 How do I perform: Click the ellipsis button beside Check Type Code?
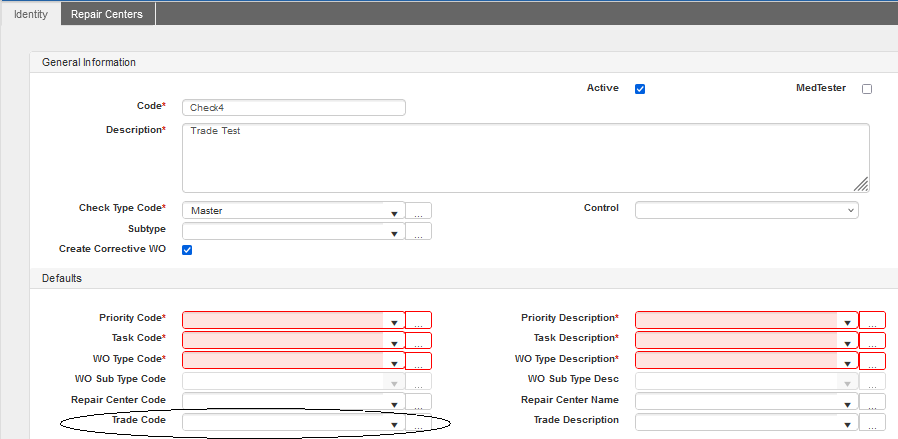(x=420, y=211)
